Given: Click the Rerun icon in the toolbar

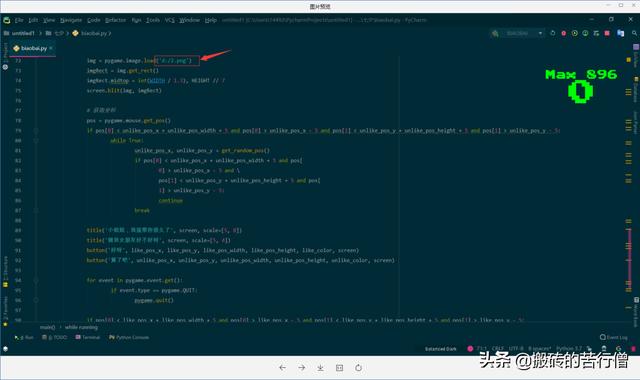Looking at the screenshot, I should point(553,33).
